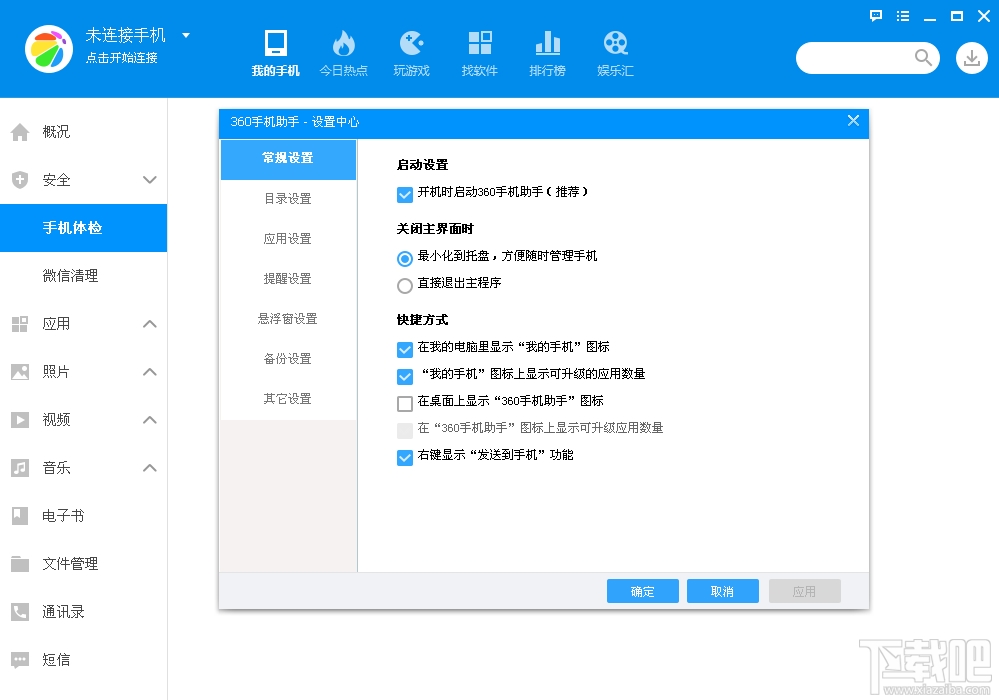Image resolution: width=999 pixels, height=700 pixels.
Task: Switch to 备份设置 tab
Action: click(288, 359)
